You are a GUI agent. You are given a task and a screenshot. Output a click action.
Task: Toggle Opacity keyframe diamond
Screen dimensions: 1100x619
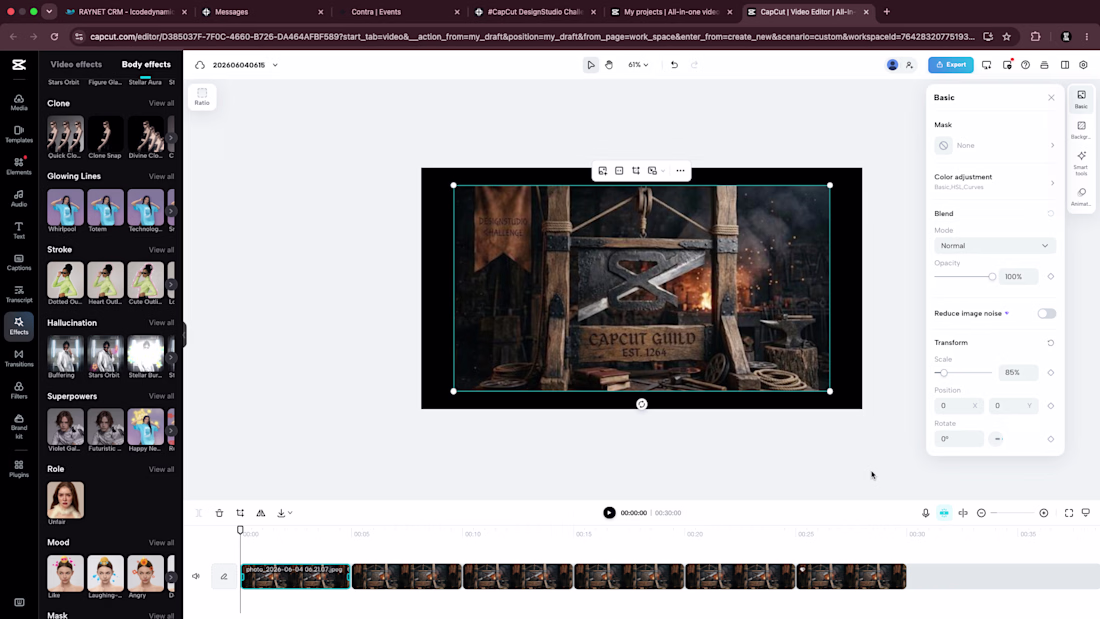coord(1050,277)
